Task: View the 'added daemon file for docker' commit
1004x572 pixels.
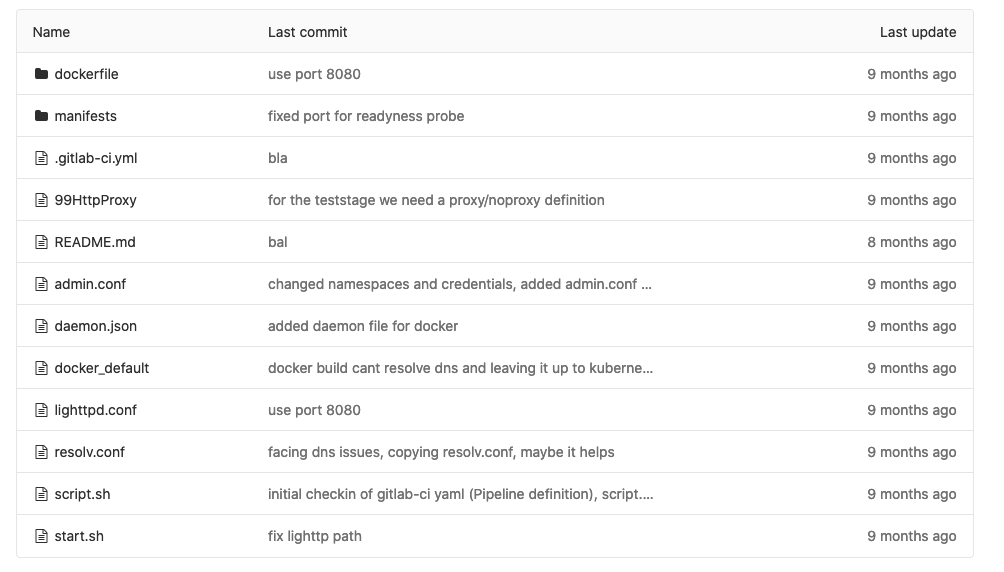Action: click(x=363, y=326)
